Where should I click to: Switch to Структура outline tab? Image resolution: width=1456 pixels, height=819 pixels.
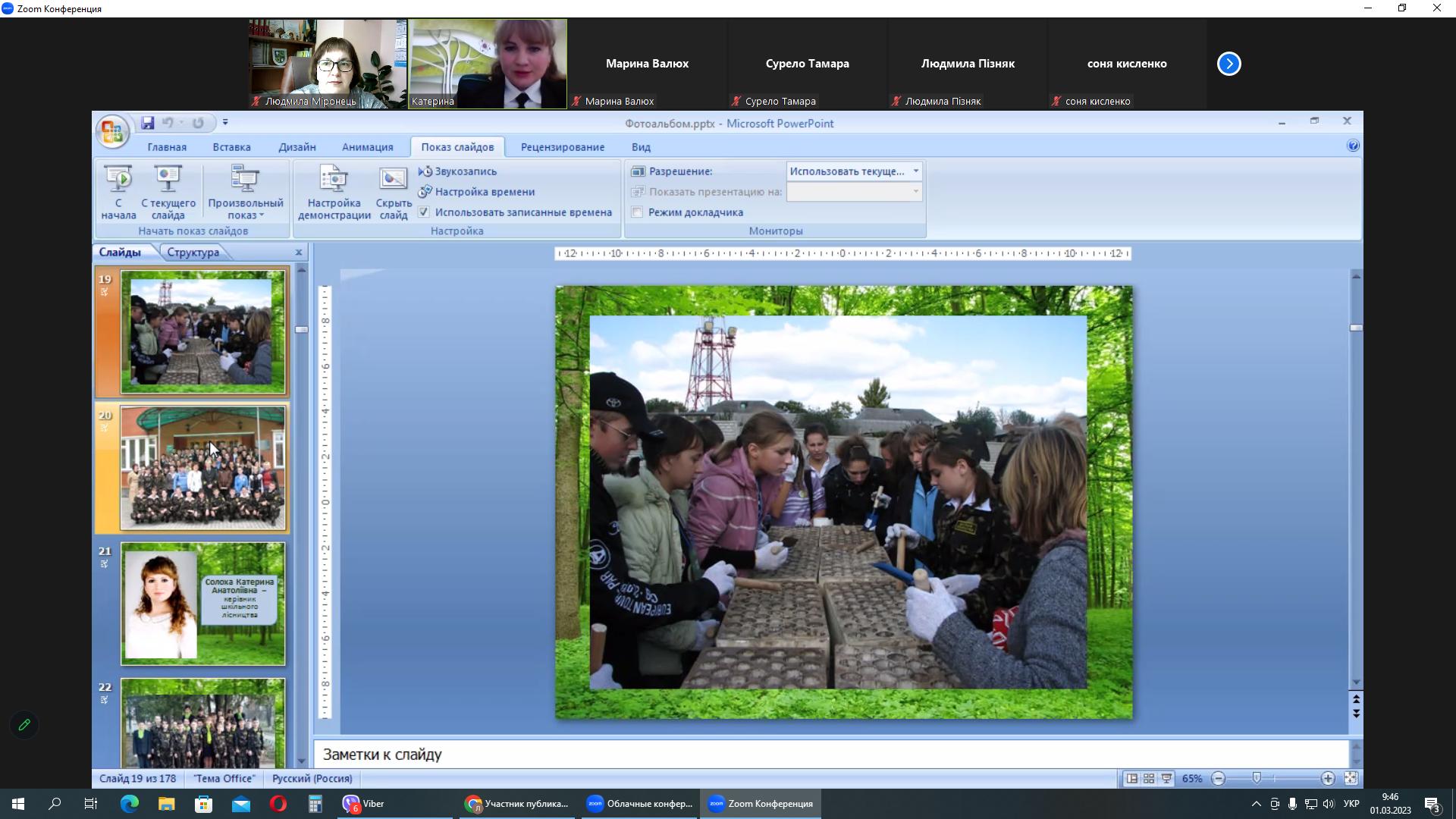[193, 253]
